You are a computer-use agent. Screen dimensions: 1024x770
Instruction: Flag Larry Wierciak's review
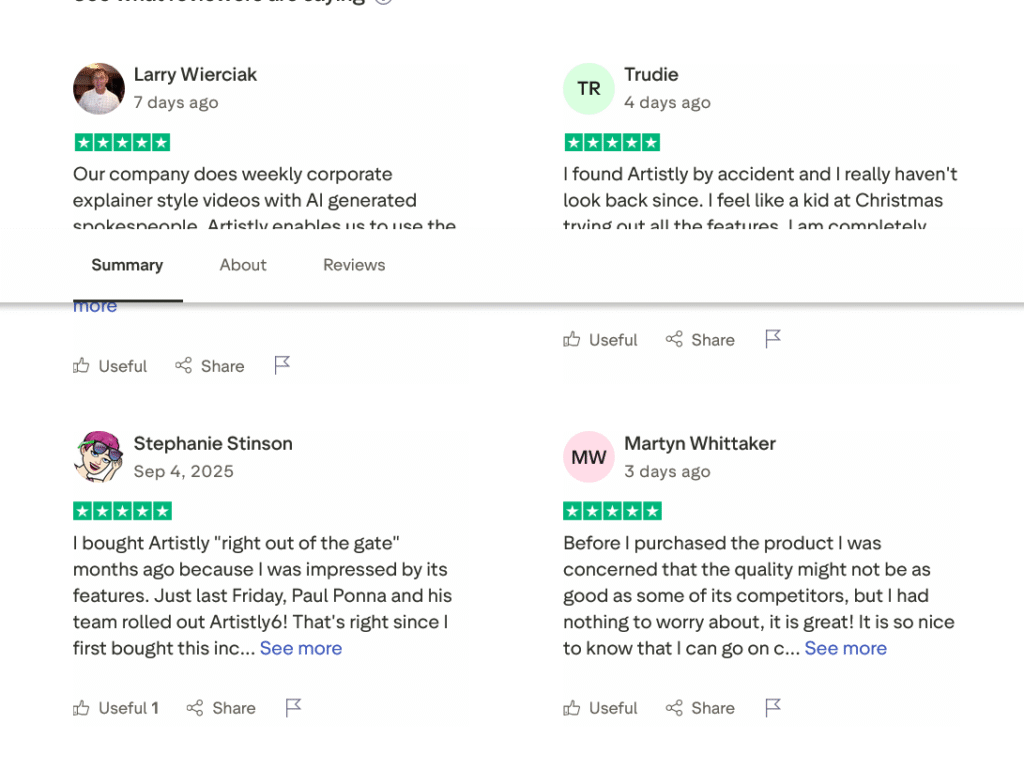[282, 365]
